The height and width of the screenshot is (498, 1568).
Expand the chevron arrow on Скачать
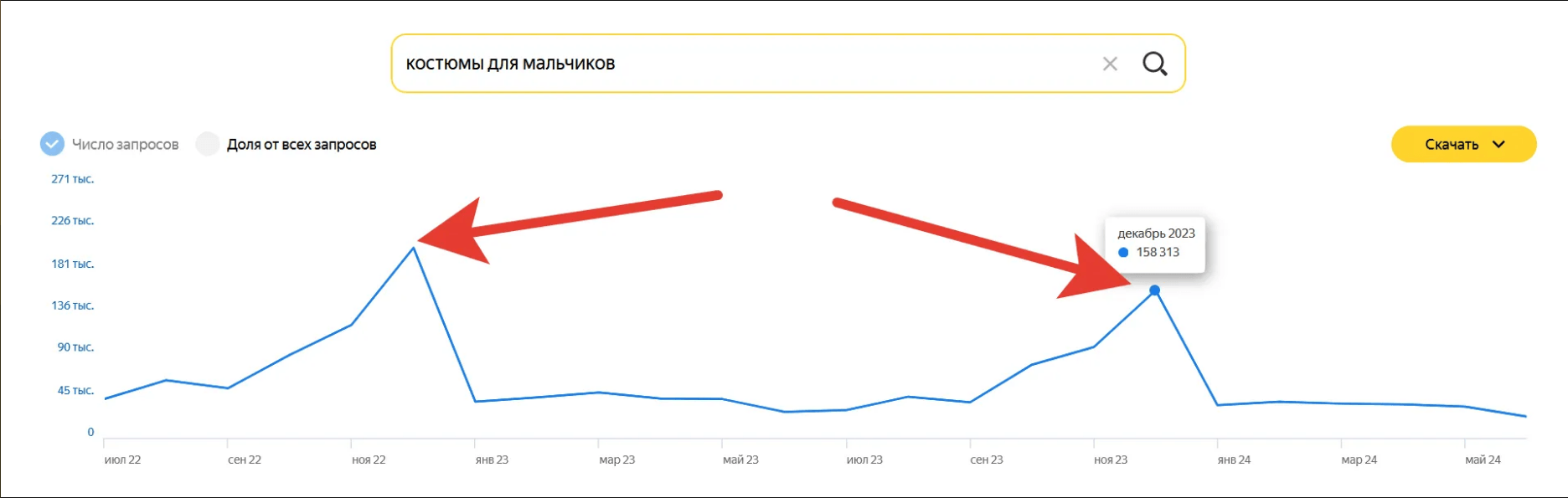pyautogui.click(x=1498, y=144)
